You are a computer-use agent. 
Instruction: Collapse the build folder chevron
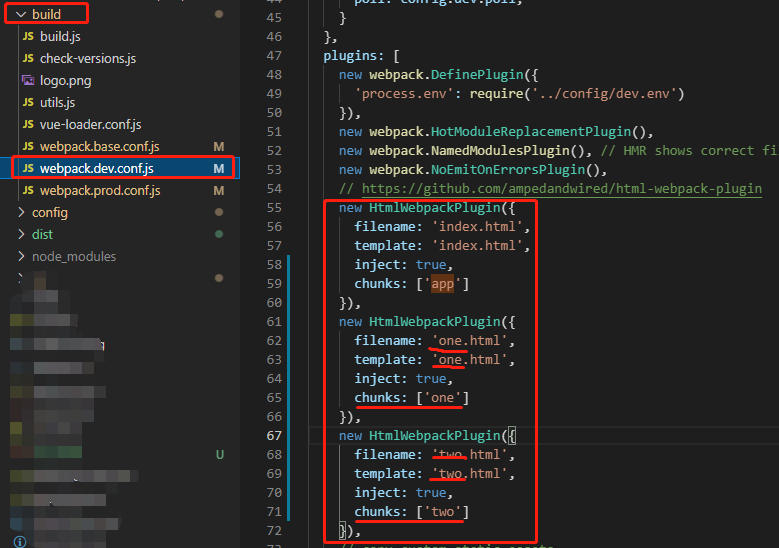pos(21,14)
